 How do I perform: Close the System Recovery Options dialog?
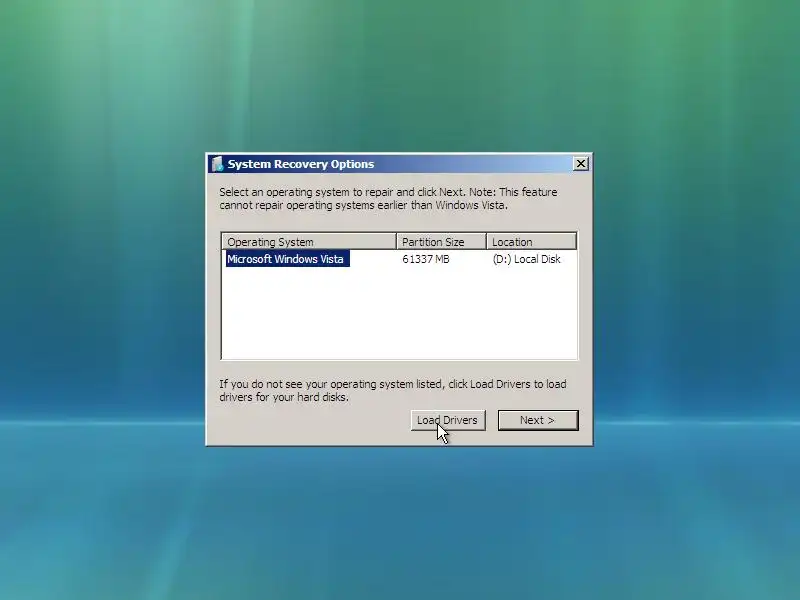click(581, 164)
